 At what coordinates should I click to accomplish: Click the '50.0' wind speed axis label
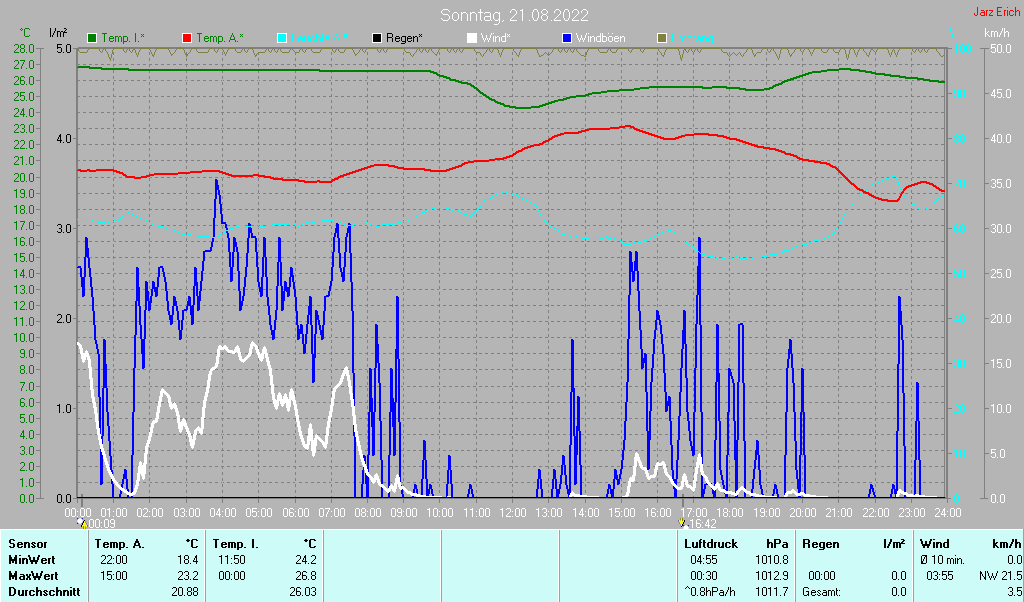coord(1002,48)
